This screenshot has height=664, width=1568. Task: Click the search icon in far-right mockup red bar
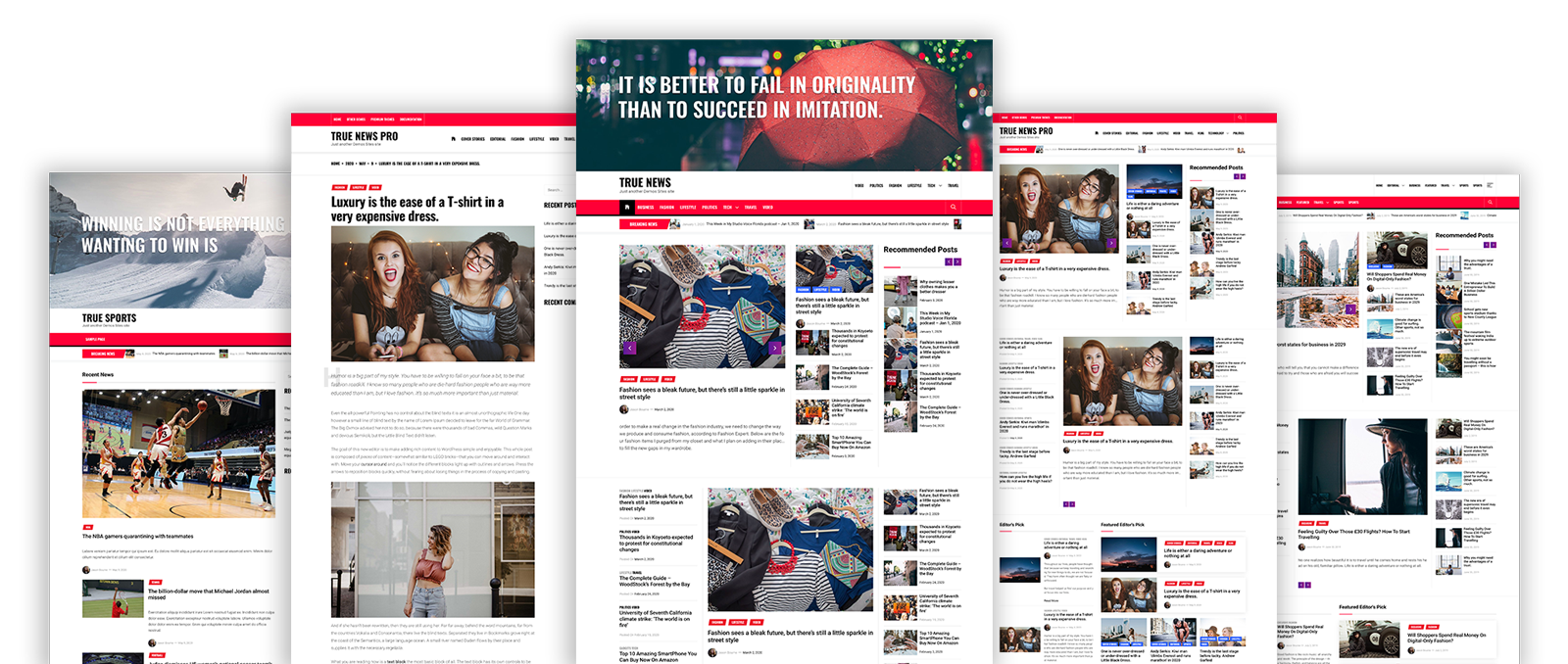[1490, 202]
